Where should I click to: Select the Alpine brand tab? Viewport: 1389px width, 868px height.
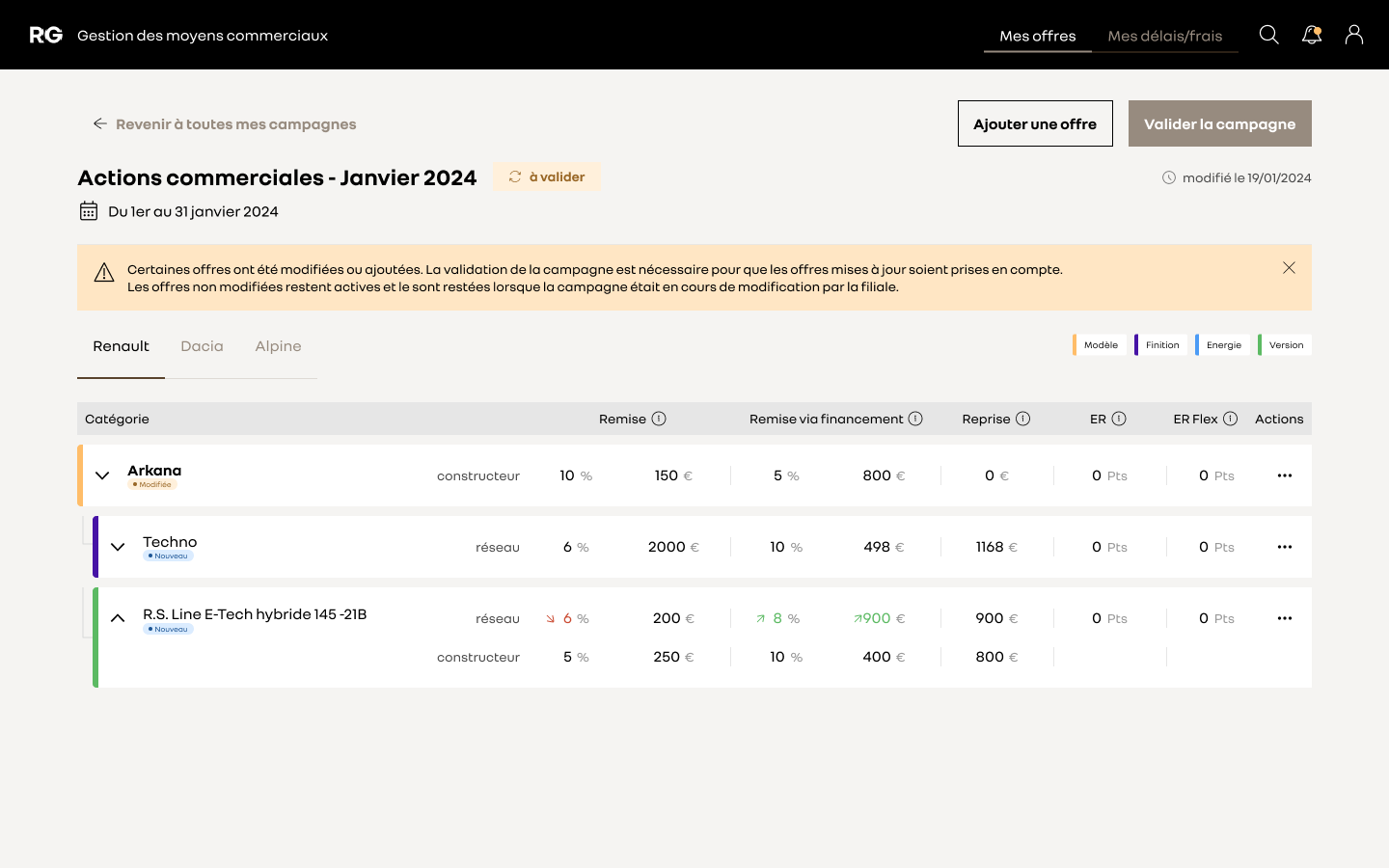point(278,346)
